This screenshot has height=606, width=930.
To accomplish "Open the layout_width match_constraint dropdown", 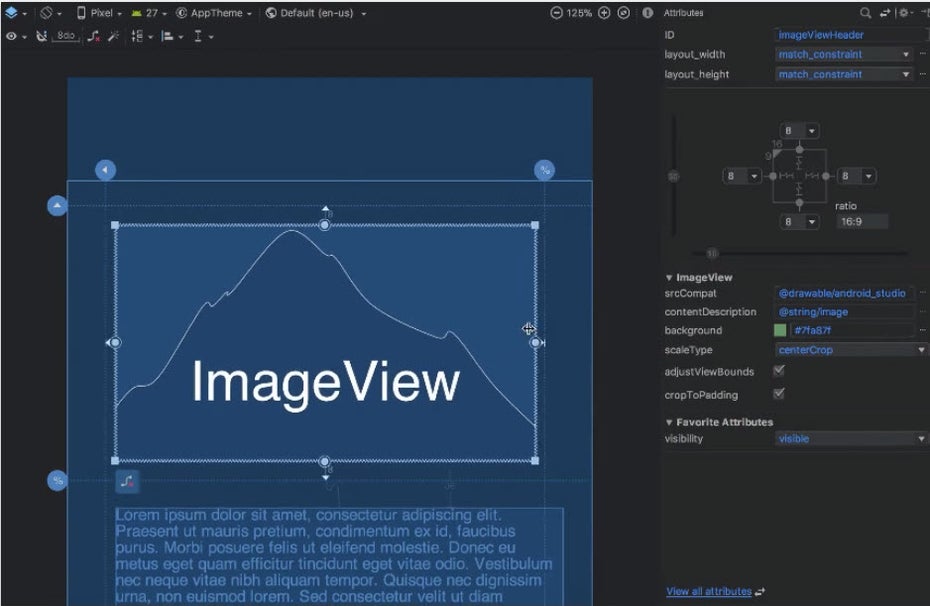I will click(x=843, y=54).
